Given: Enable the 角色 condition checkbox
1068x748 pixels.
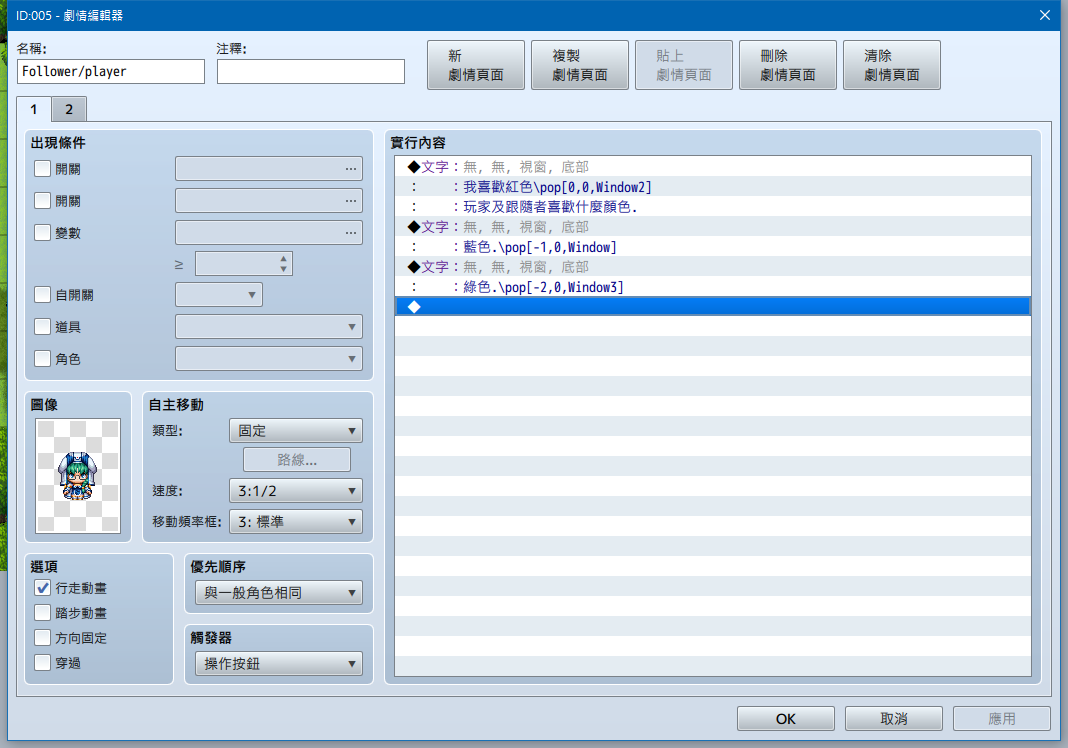Looking at the screenshot, I should tap(42, 358).
